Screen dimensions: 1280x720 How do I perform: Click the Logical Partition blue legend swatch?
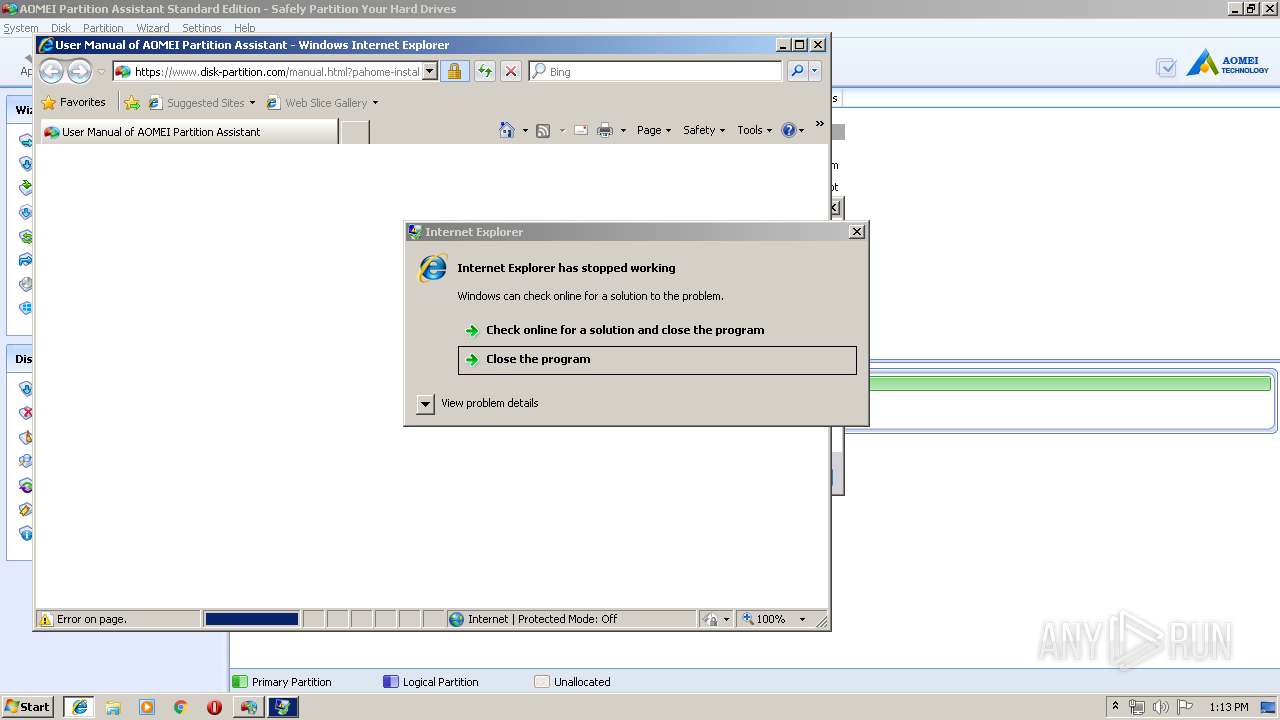(391, 682)
